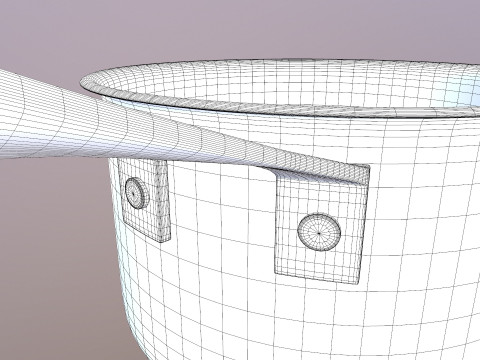Select the small rivet on left bracket

coord(137,193)
